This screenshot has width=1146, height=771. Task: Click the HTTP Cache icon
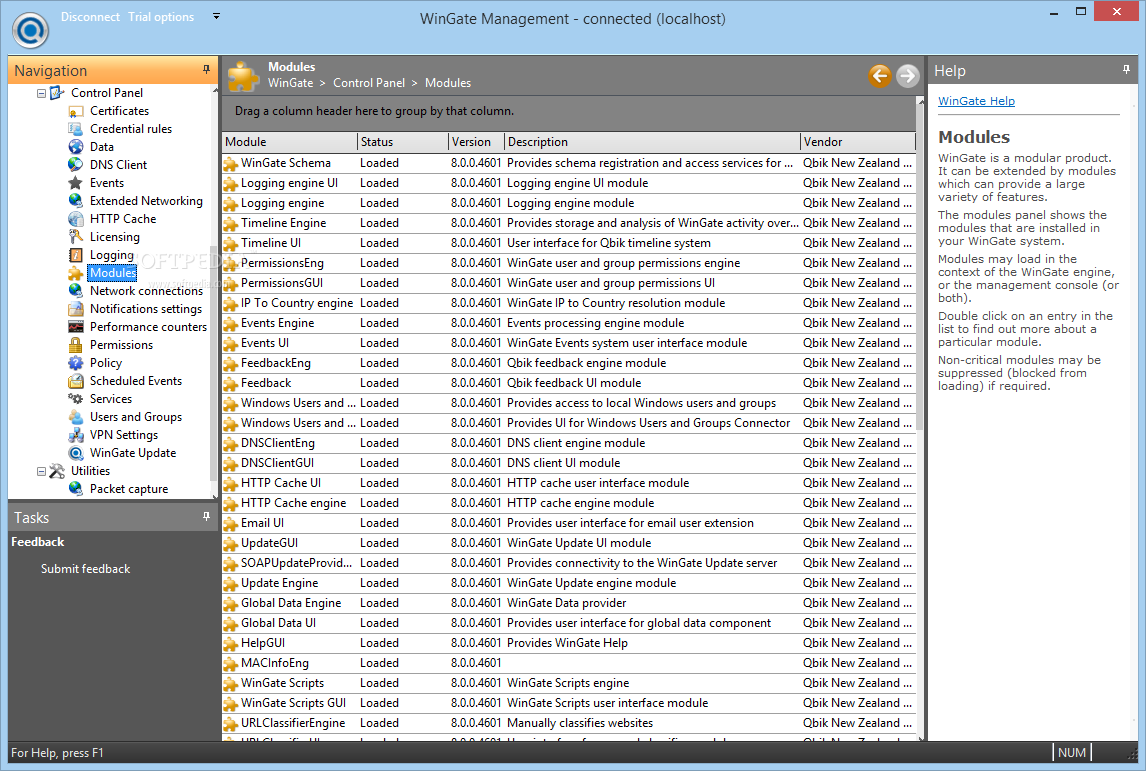(75, 219)
